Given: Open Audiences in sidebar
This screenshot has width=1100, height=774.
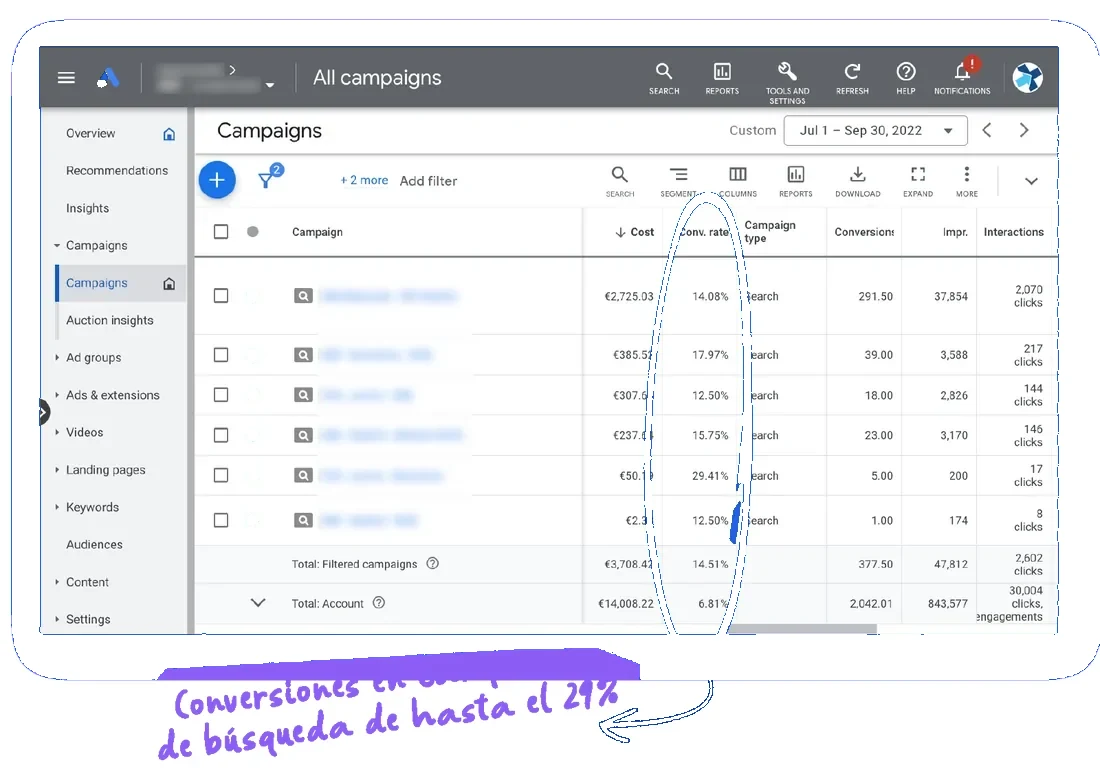Looking at the screenshot, I should [x=94, y=545].
